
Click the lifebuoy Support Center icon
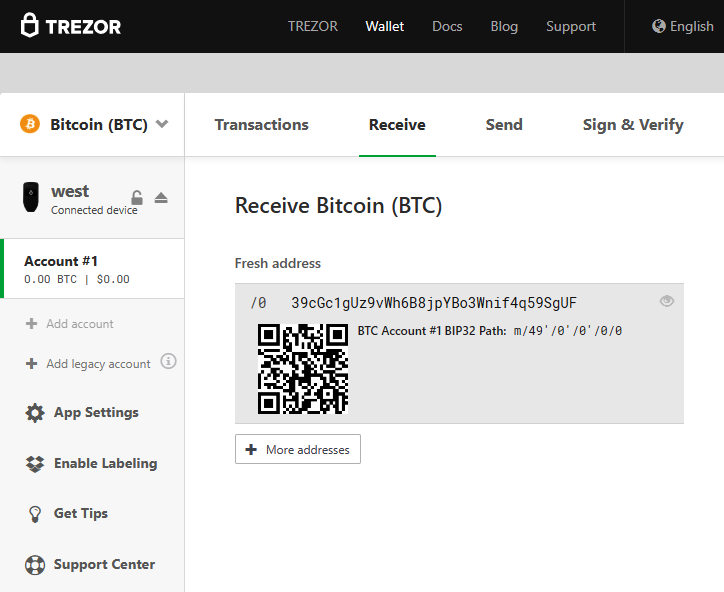click(x=35, y=565)
